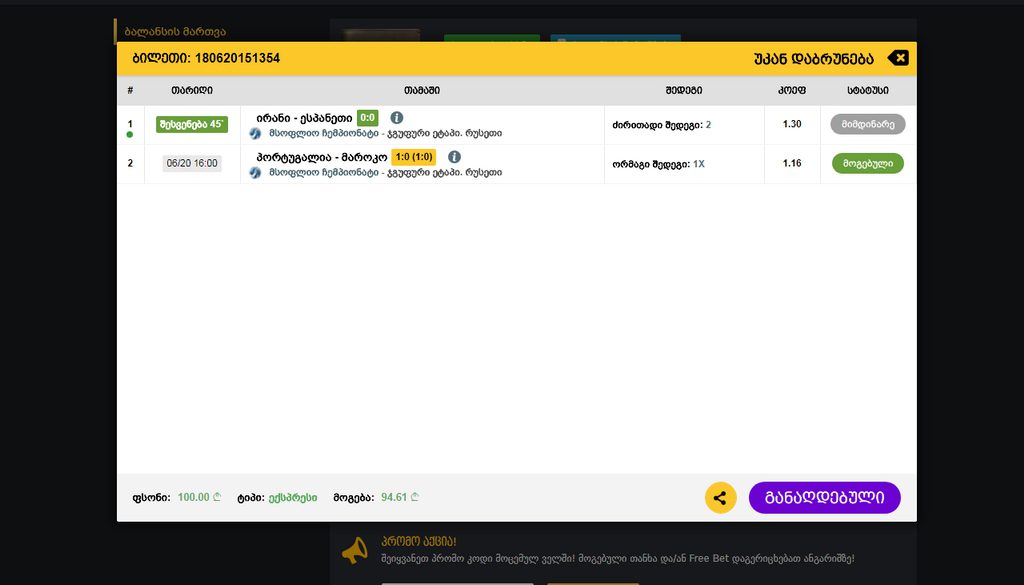Click the purple განაღდებული button
Viewport: 1024px width, 585px height.
click(824, 498)
